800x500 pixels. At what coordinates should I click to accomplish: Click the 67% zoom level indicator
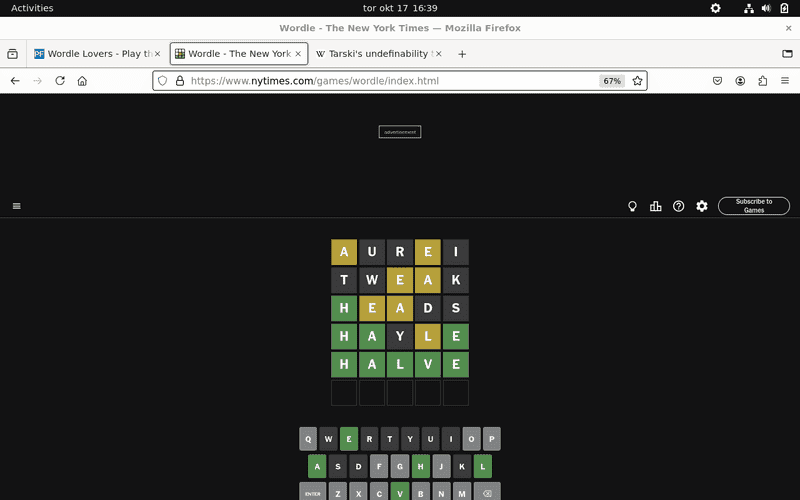[x=612, y=81]
